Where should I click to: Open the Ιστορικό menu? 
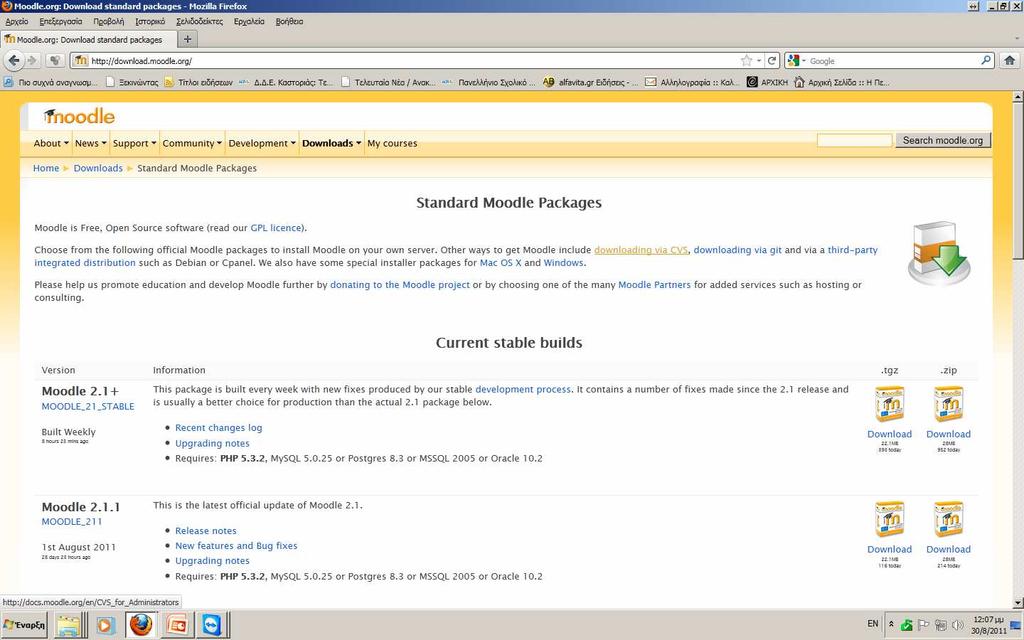coord(150,22)
